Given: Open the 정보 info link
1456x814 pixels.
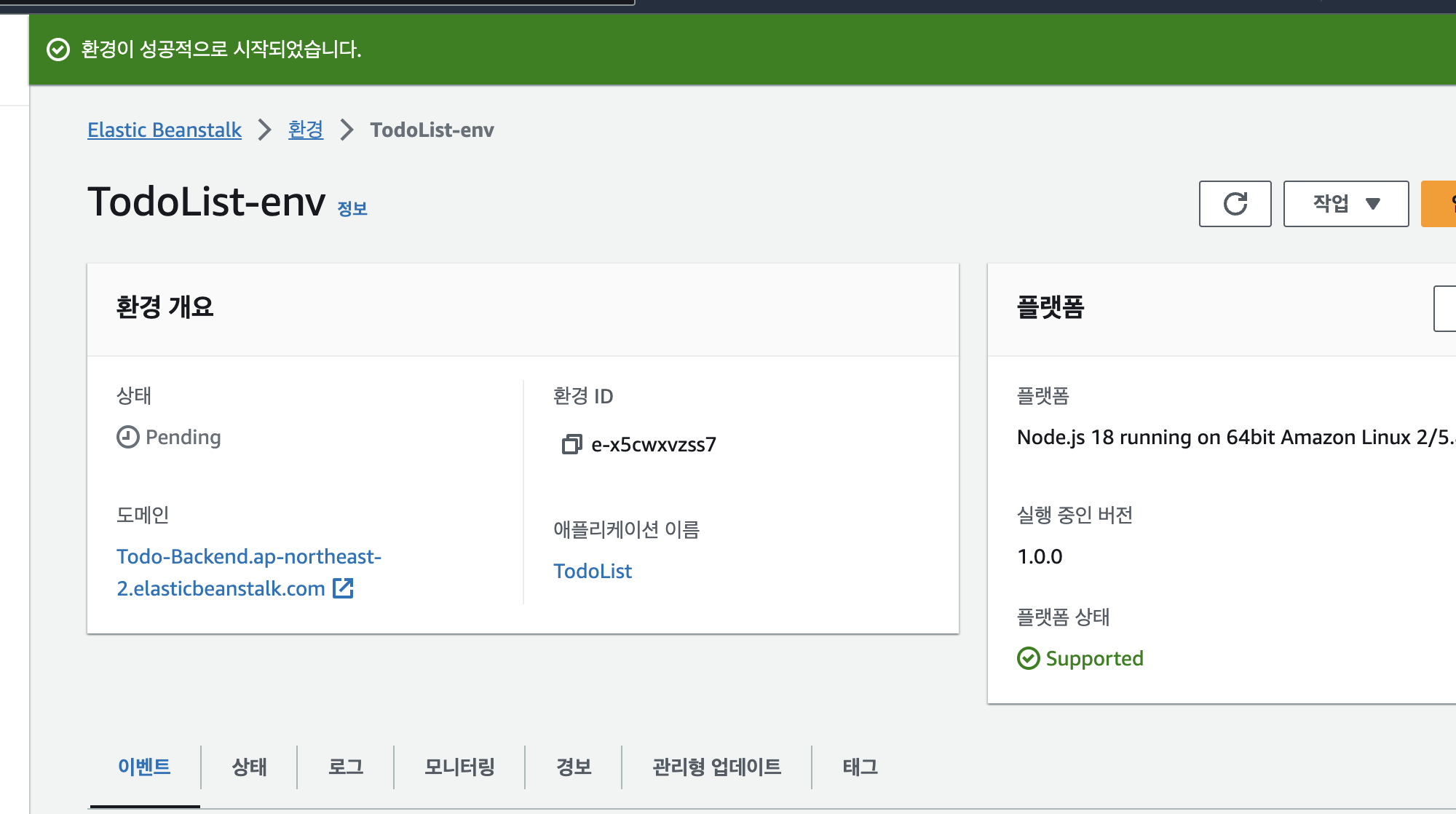Looking at the screenshot, I should point(352,209).
